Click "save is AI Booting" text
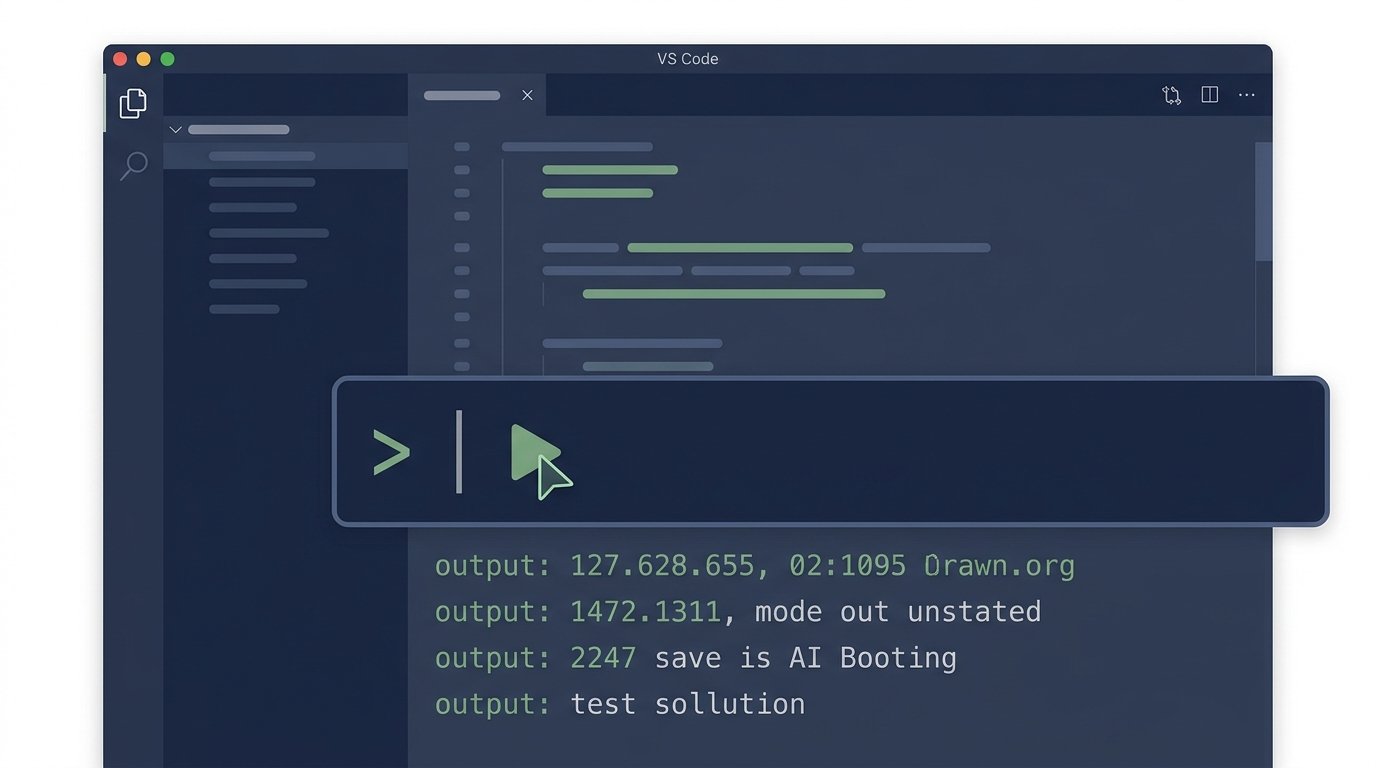 coord(806,658)
